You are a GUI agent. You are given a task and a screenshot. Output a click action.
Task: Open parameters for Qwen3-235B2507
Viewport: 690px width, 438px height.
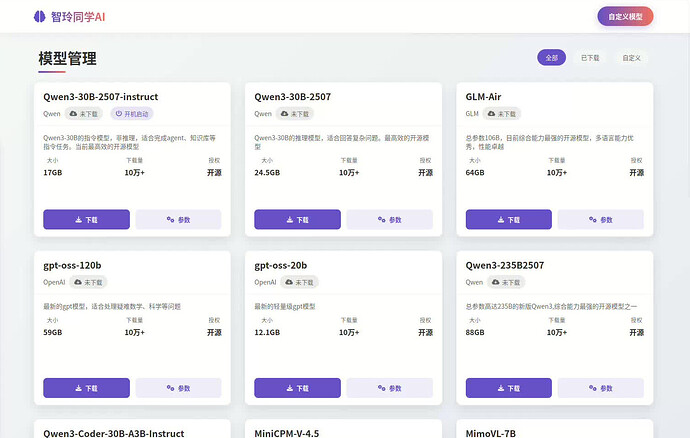(x=601, y=388)
